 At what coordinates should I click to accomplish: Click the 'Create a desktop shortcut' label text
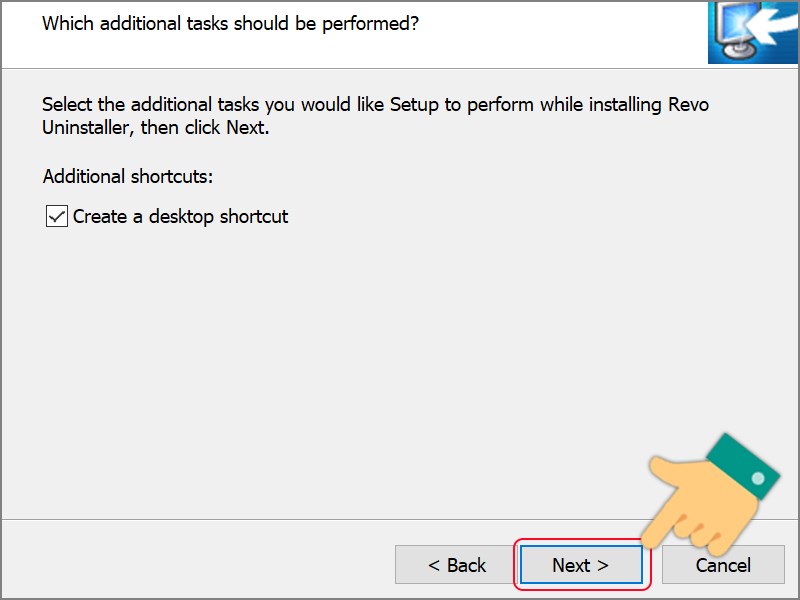(x=181, y=216)
